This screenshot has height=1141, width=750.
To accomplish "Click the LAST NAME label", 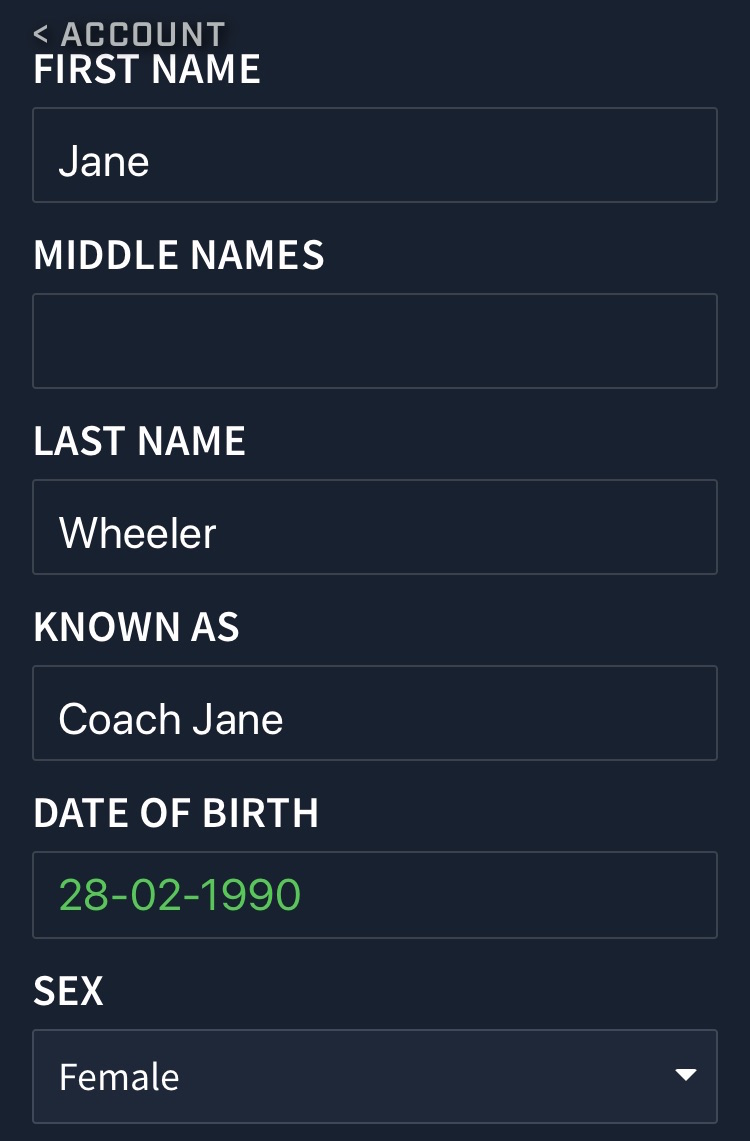I will coord(140,442).
